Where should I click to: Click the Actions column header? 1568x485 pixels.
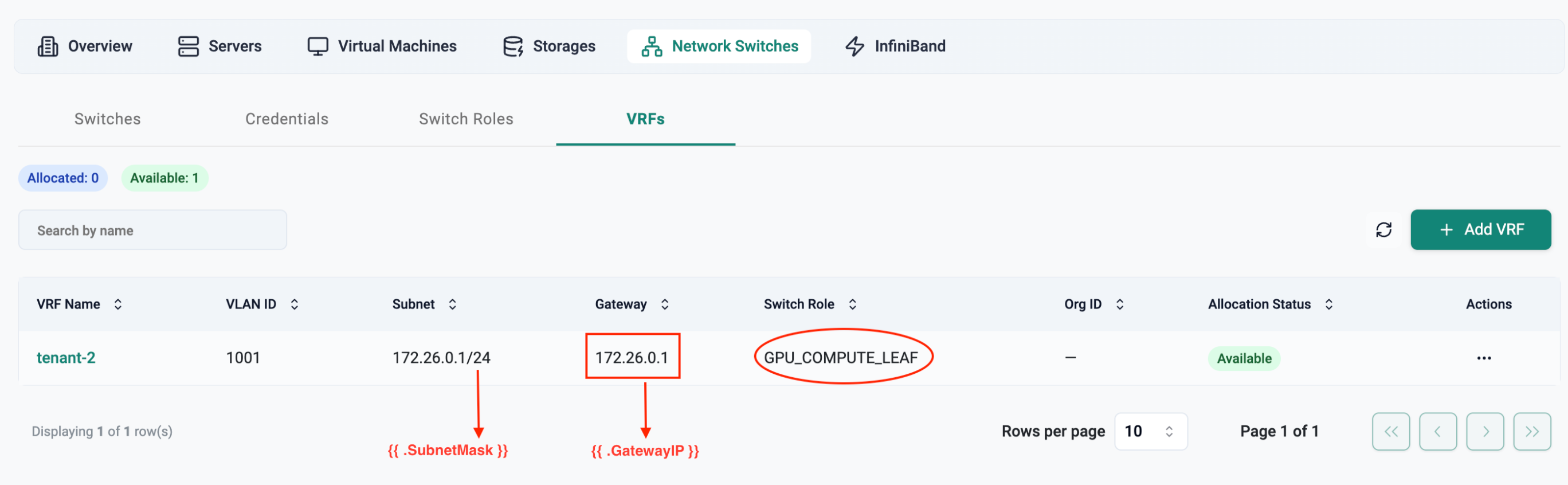(1488, 304)
